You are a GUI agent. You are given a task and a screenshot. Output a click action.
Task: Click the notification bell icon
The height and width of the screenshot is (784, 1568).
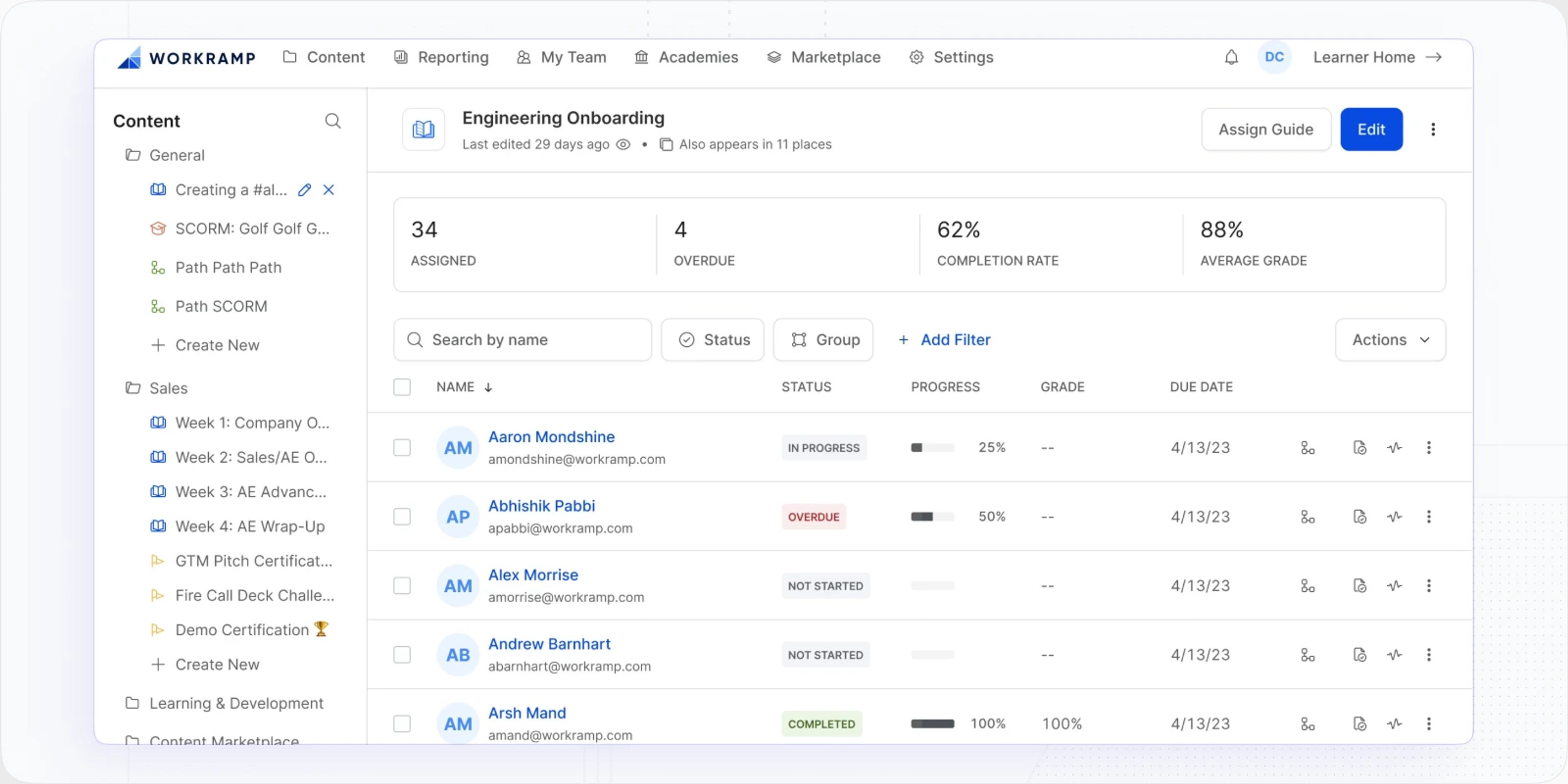tap(1231, 57)
